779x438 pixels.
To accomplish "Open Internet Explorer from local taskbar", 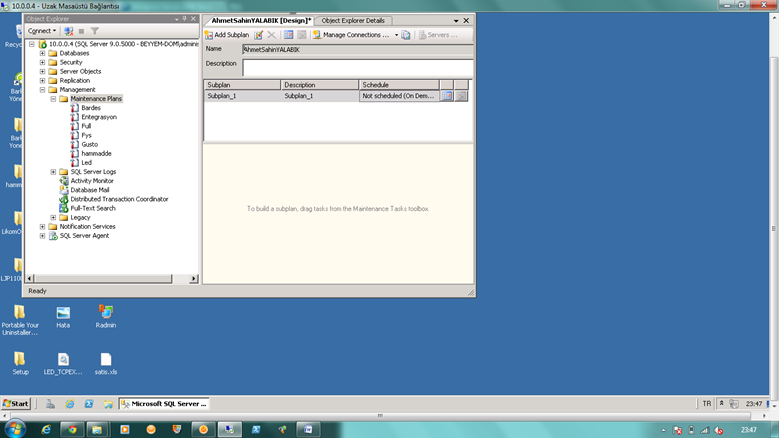I will click(x=46, y=430).
